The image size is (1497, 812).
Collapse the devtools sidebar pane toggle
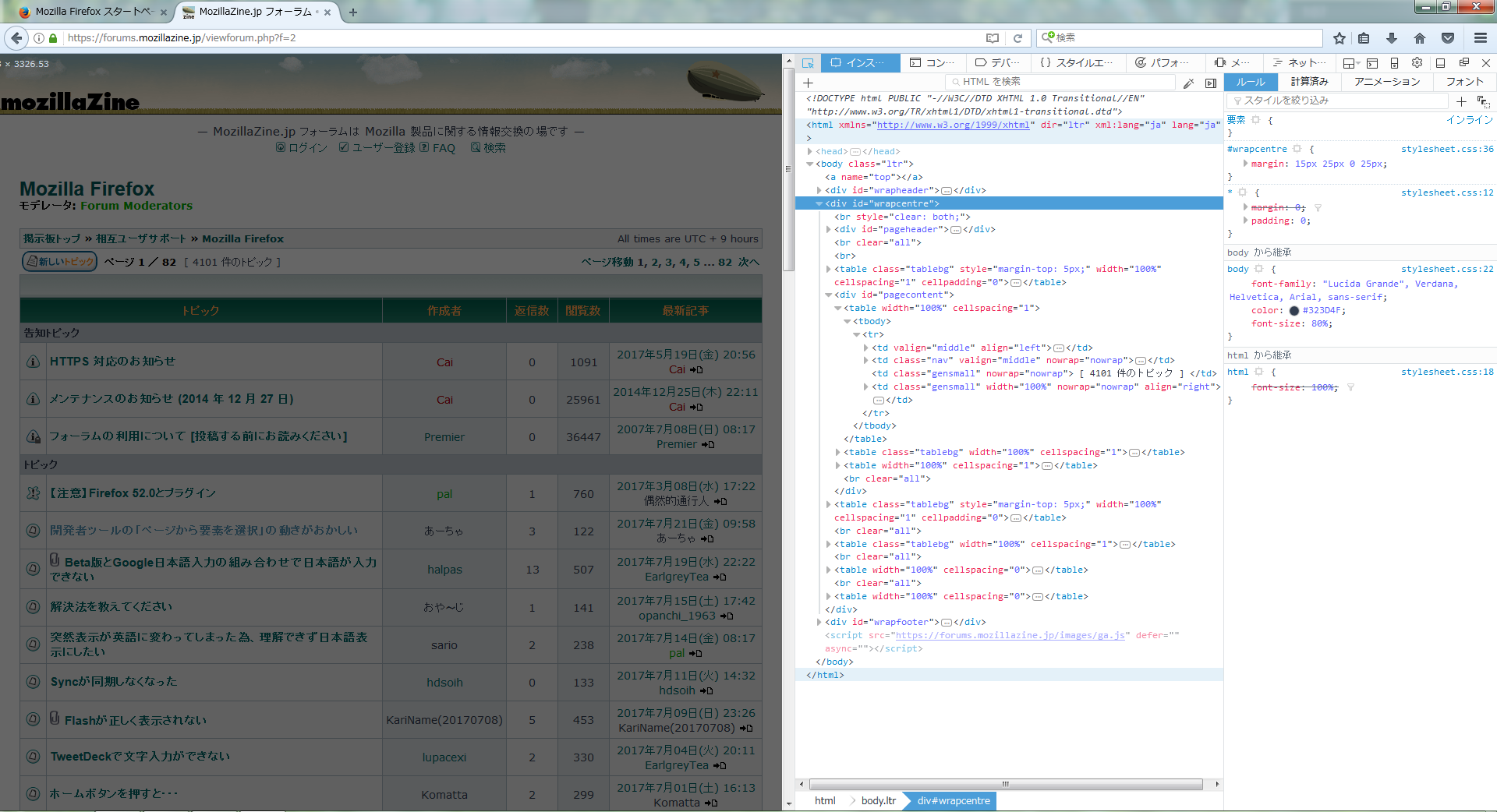(x=1211, y=83)
